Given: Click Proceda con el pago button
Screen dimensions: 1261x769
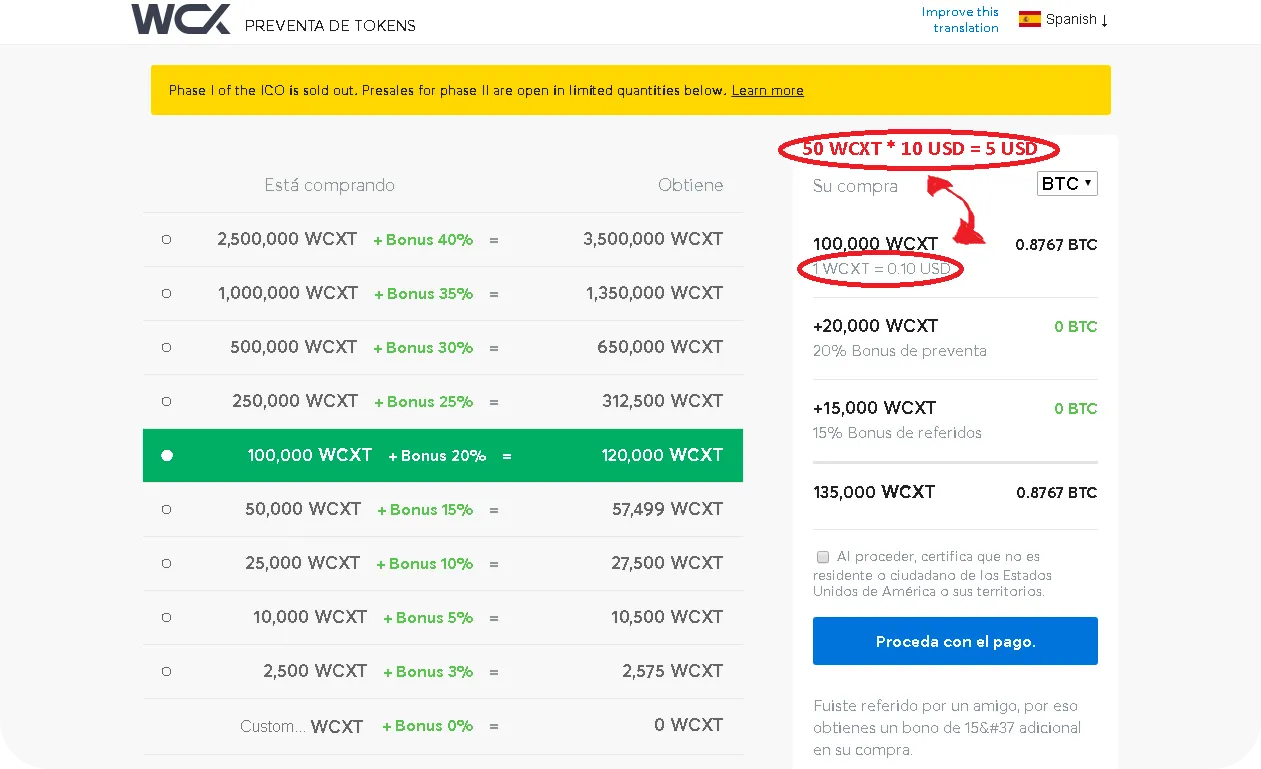Looking at the screenshot, I should click(x=955, y=641).
